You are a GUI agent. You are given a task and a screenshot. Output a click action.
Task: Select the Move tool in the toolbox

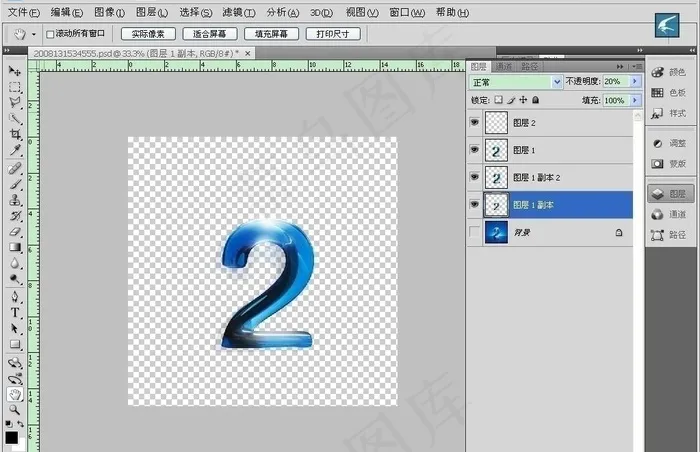point(15,71)
